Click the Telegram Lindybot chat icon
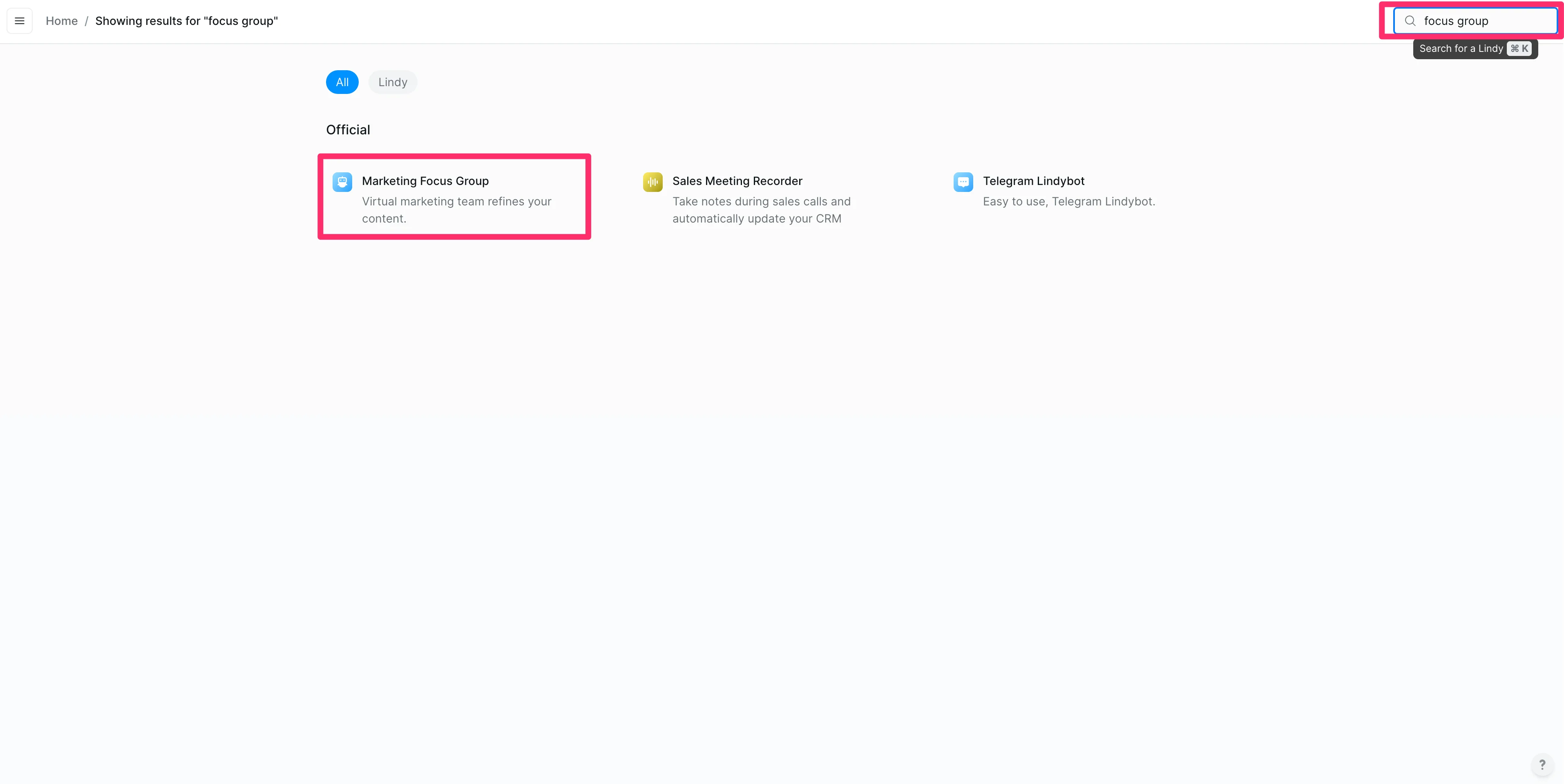Image resolution: width=1564 pixels, height=784 pixels. click(963, 181)
